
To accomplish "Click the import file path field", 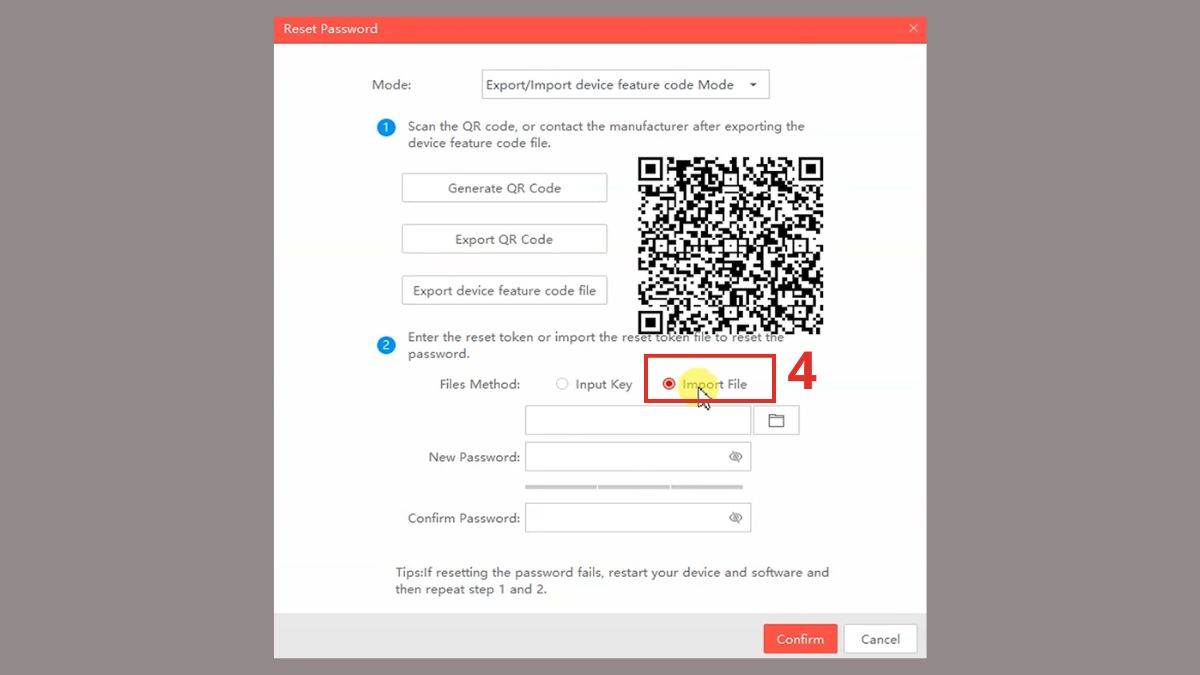I will point(638,420).
